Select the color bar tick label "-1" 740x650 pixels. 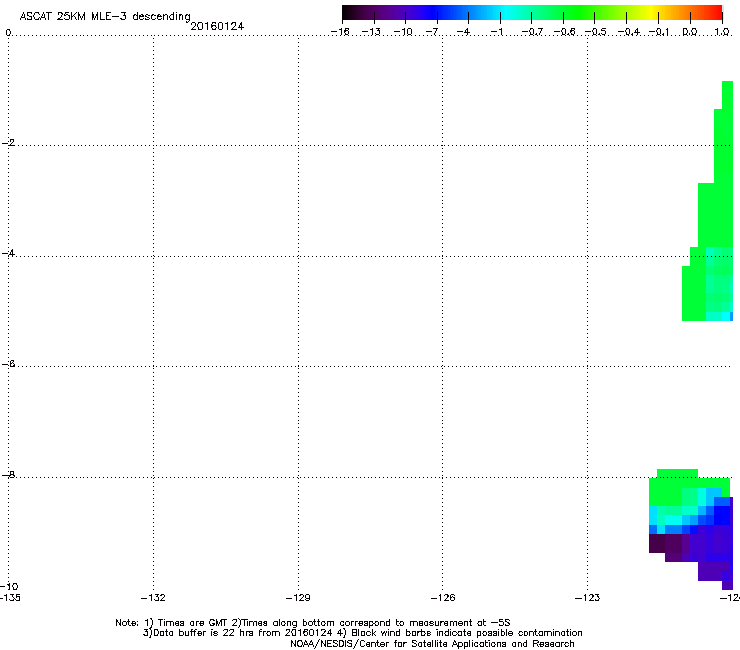(496, 32)
